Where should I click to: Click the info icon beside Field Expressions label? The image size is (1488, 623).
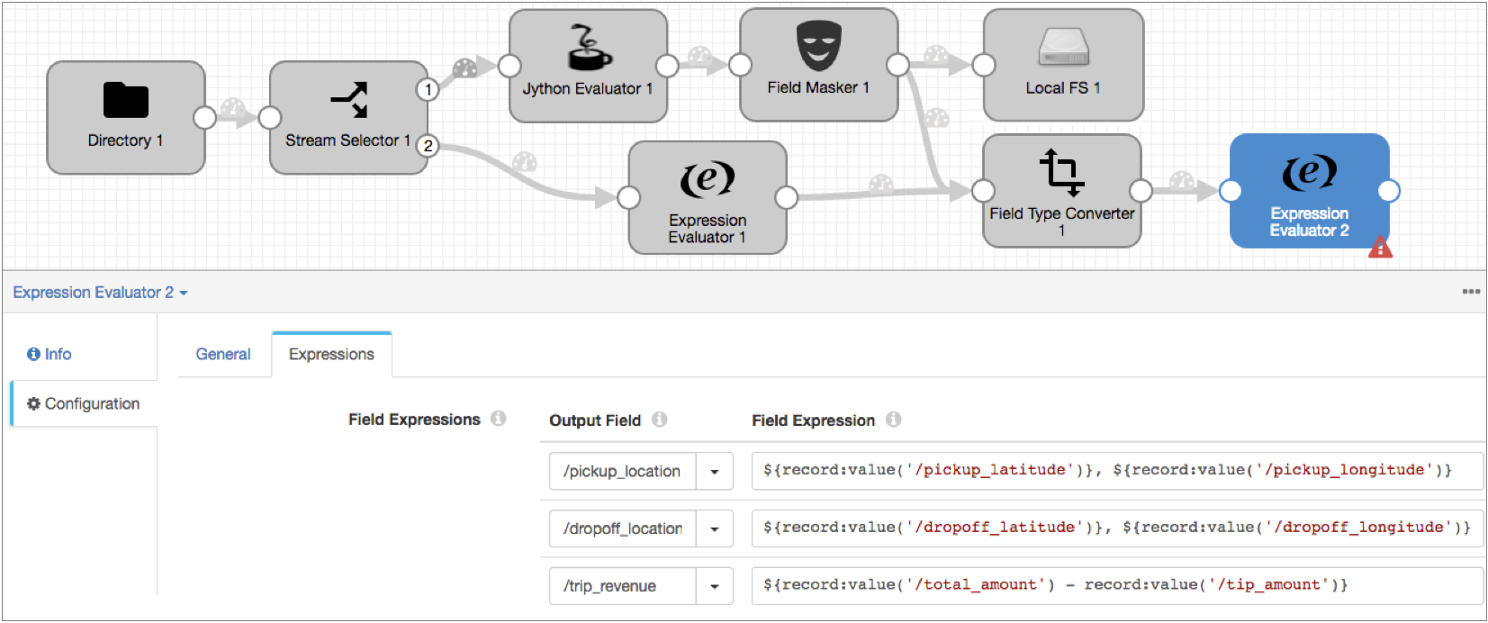click(x=498, y=419)
